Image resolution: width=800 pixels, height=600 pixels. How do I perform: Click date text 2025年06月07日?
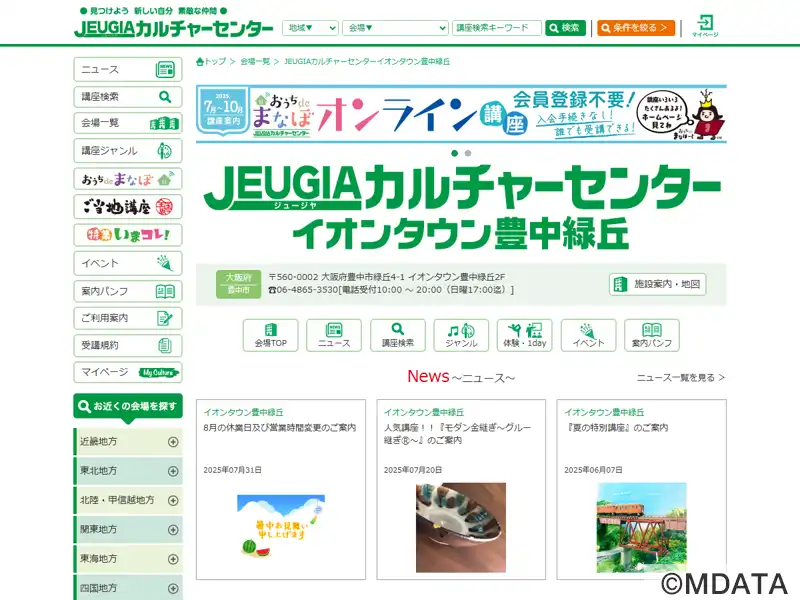[x=593, y=470]
